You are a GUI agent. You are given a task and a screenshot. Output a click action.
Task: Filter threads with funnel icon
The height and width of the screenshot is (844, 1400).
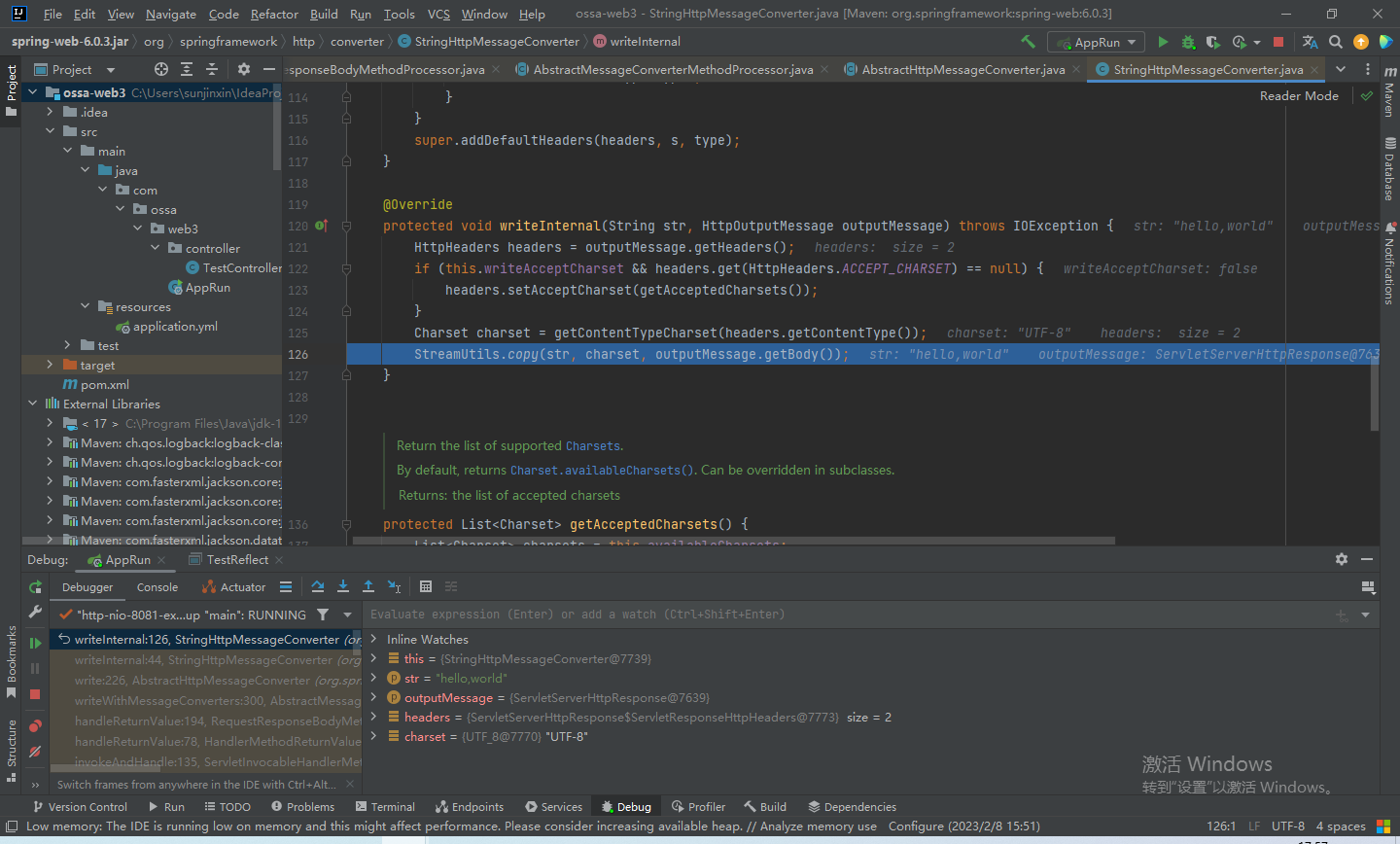(323, 615)
